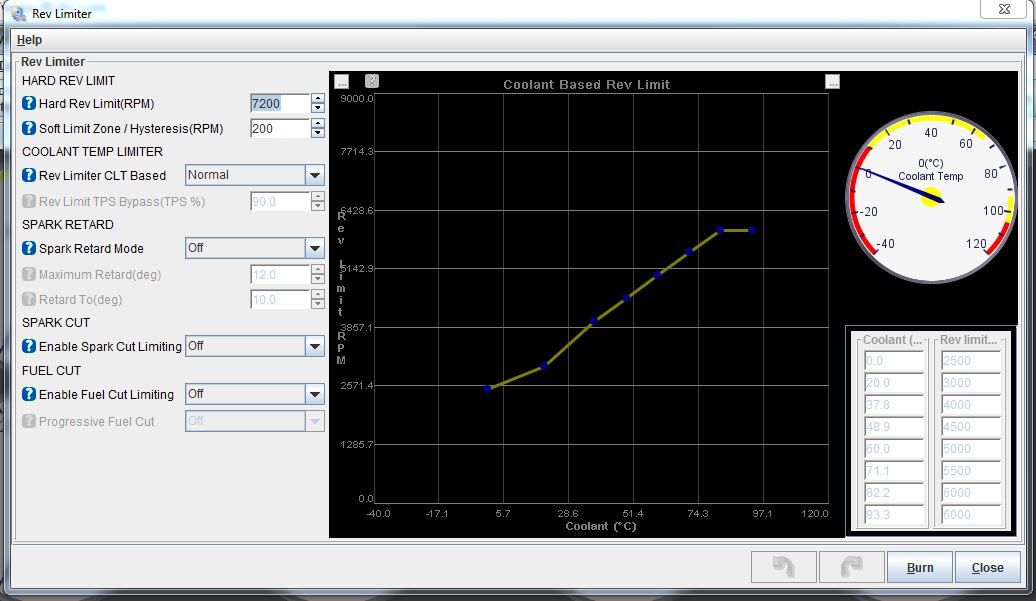Increase Hard Rev Limit with up arrow
This screenshot has width=1036, height=601.
(x=318, y=99)
